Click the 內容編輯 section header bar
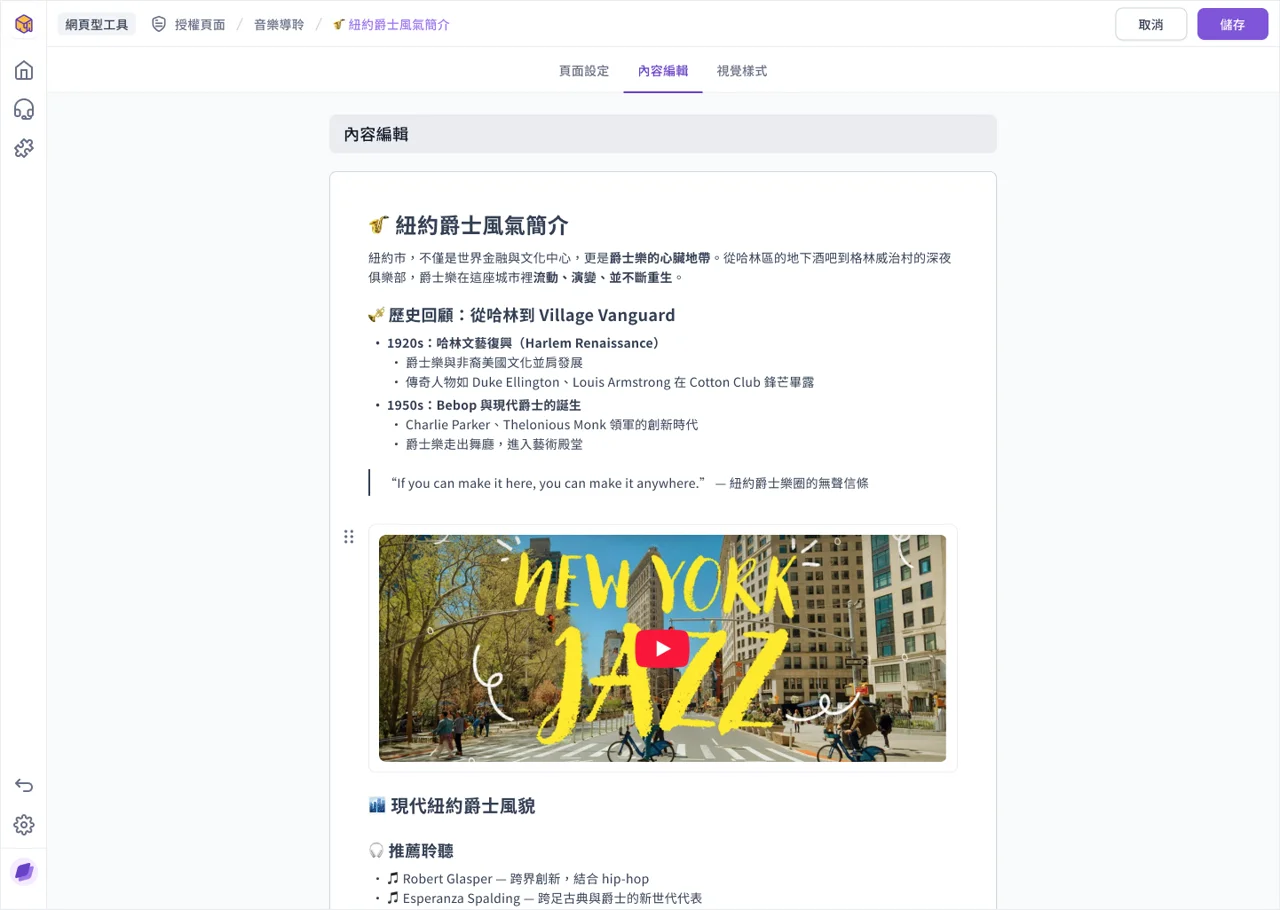The image size is (1280, 910). tap(663, 134)
